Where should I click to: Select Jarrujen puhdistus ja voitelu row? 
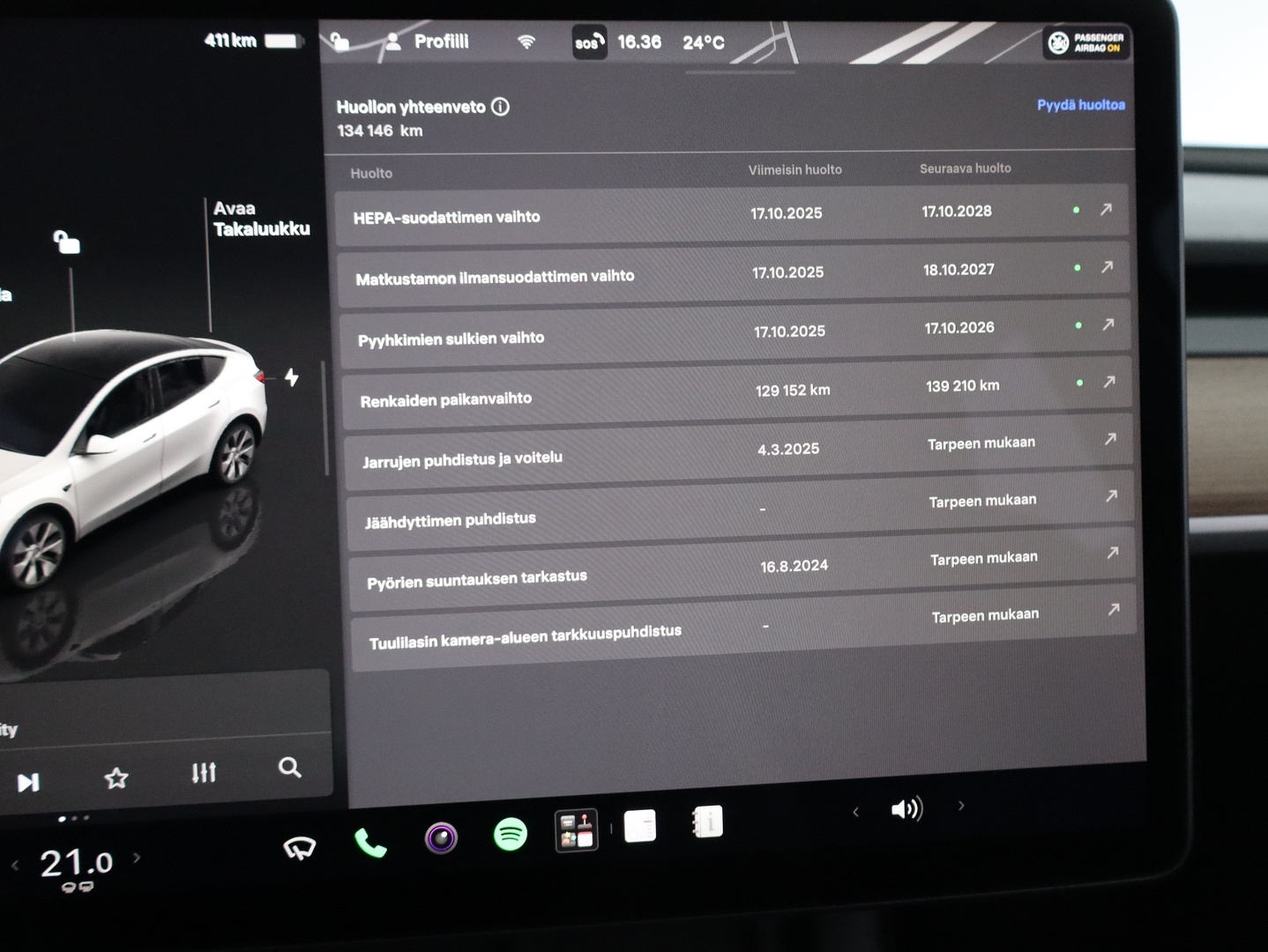pyautogui.click(x=739, y=451)
